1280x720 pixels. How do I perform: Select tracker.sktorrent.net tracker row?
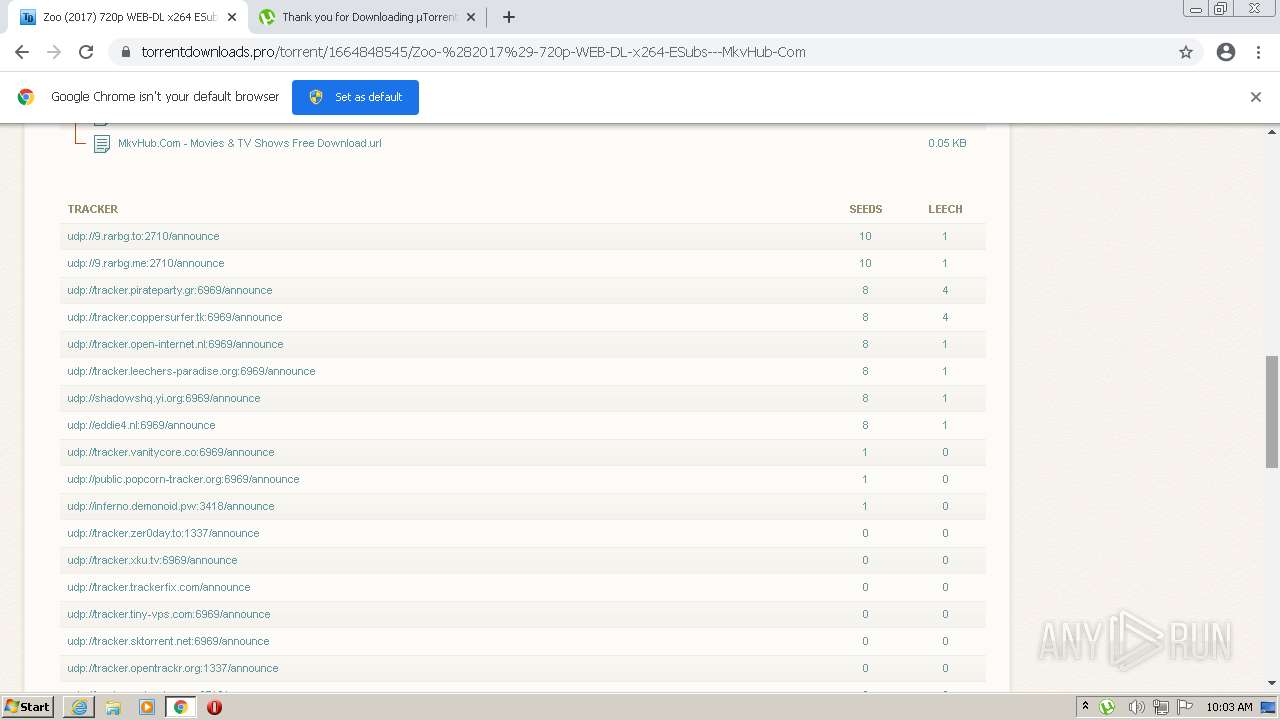(523, 641)
